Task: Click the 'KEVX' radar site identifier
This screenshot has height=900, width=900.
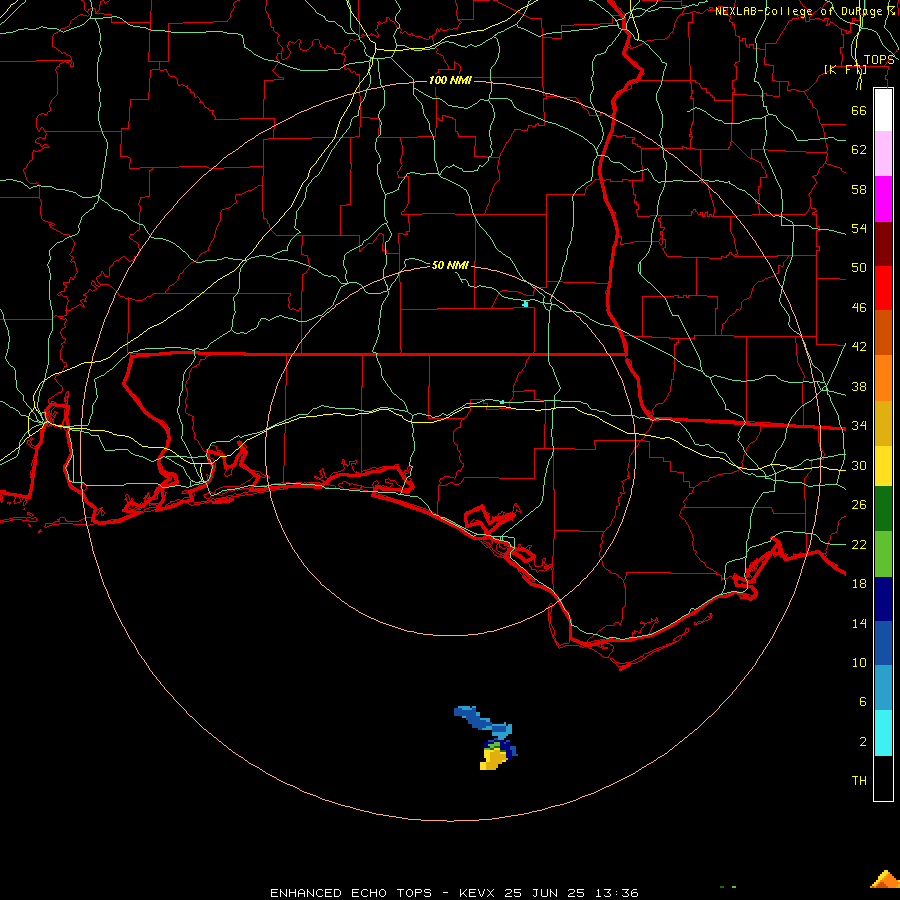Action: click(x=478, y=893)
